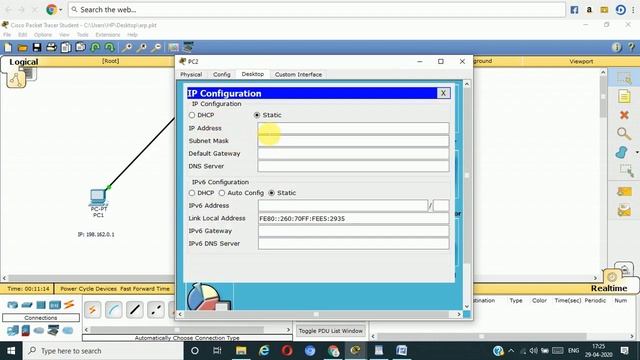Click the Copy toolbar icon
Viewport: 640px width, 360px height.
(x=66, y=48)
